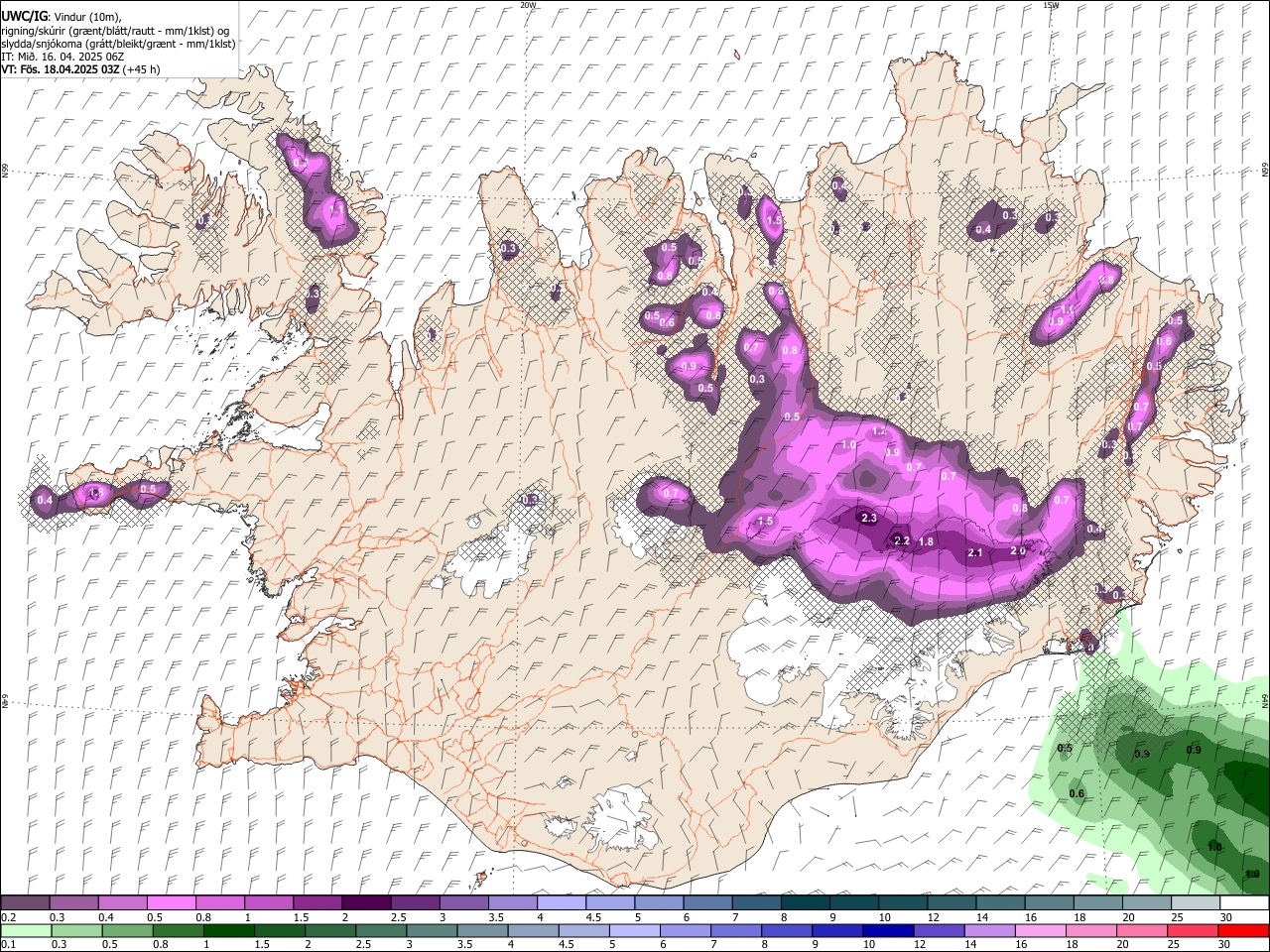Select the valid time line 'VT: Fös. 18.04.2025 03Z'

[x=61, y=69]
